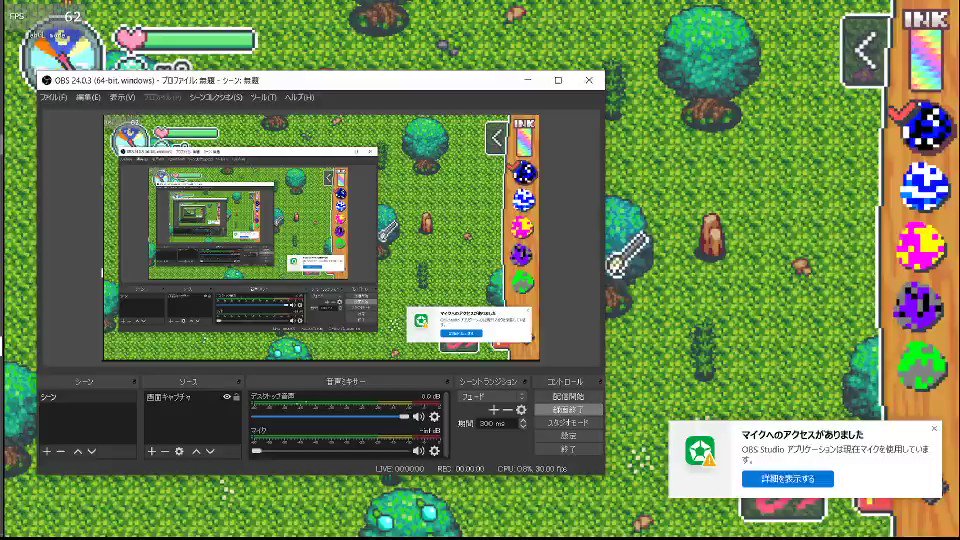Open the ファイル(F) menu
The image size is (960, 540).
point(54,97)
